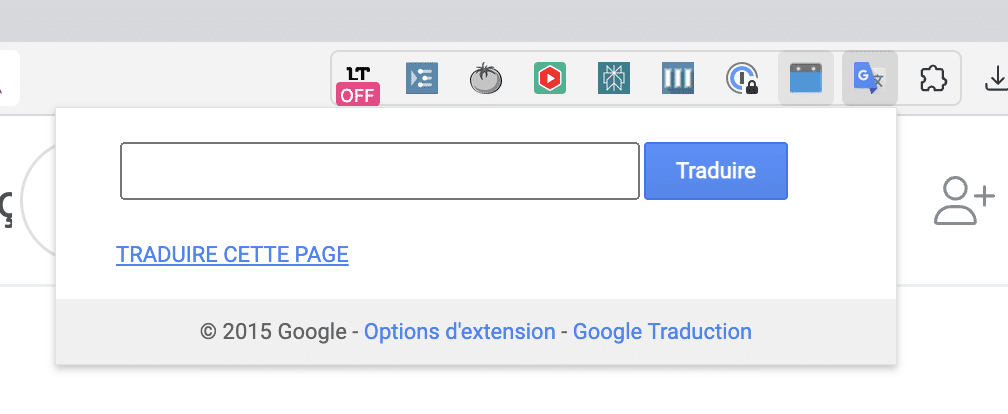Click the teal geometric Perplexity-style extension icon
1008x414 pixels.
tap(613, 78)
